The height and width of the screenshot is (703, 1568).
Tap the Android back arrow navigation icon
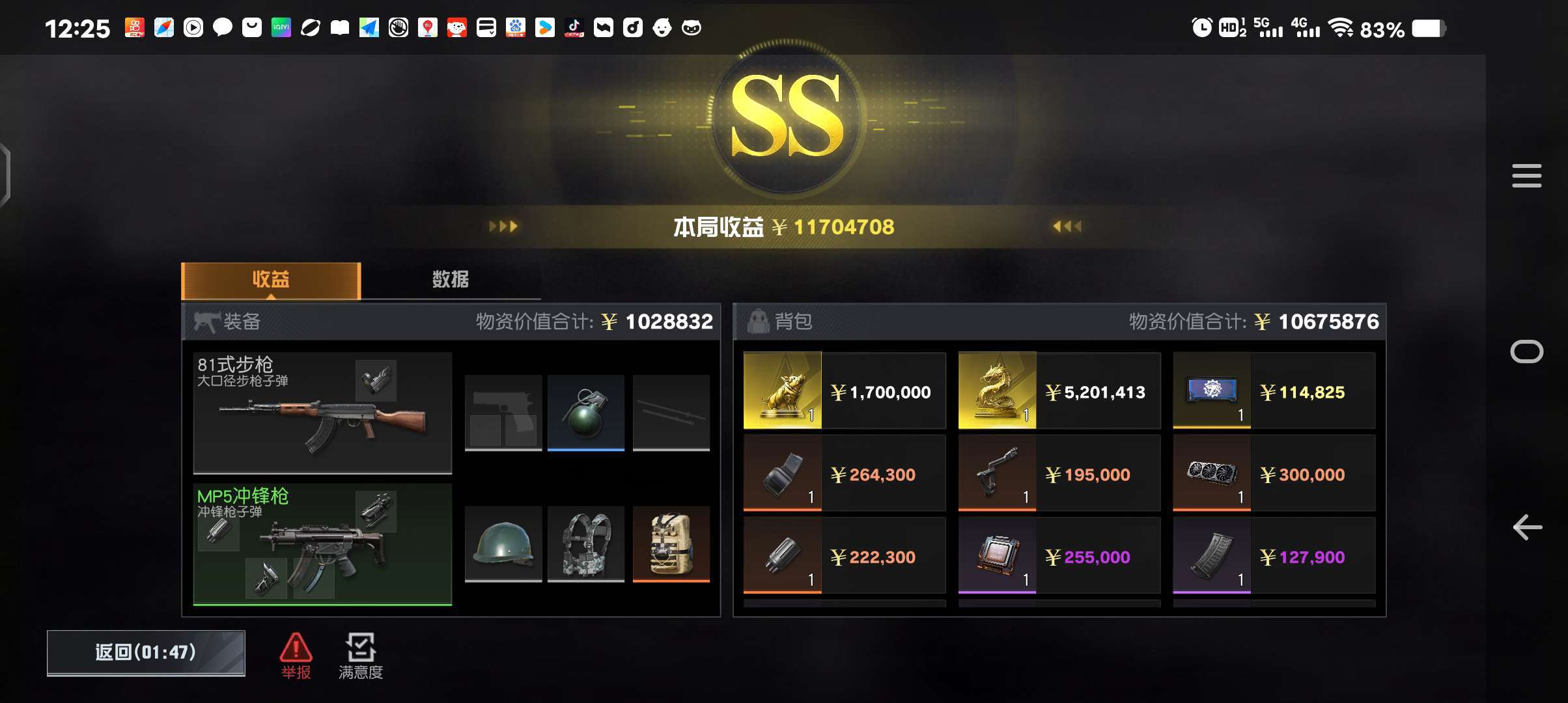click(x=1527, y=527)
